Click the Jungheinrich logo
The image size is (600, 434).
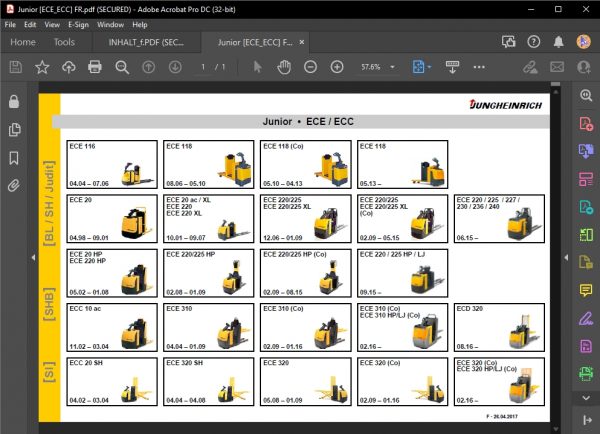click(x=505, y=105)
